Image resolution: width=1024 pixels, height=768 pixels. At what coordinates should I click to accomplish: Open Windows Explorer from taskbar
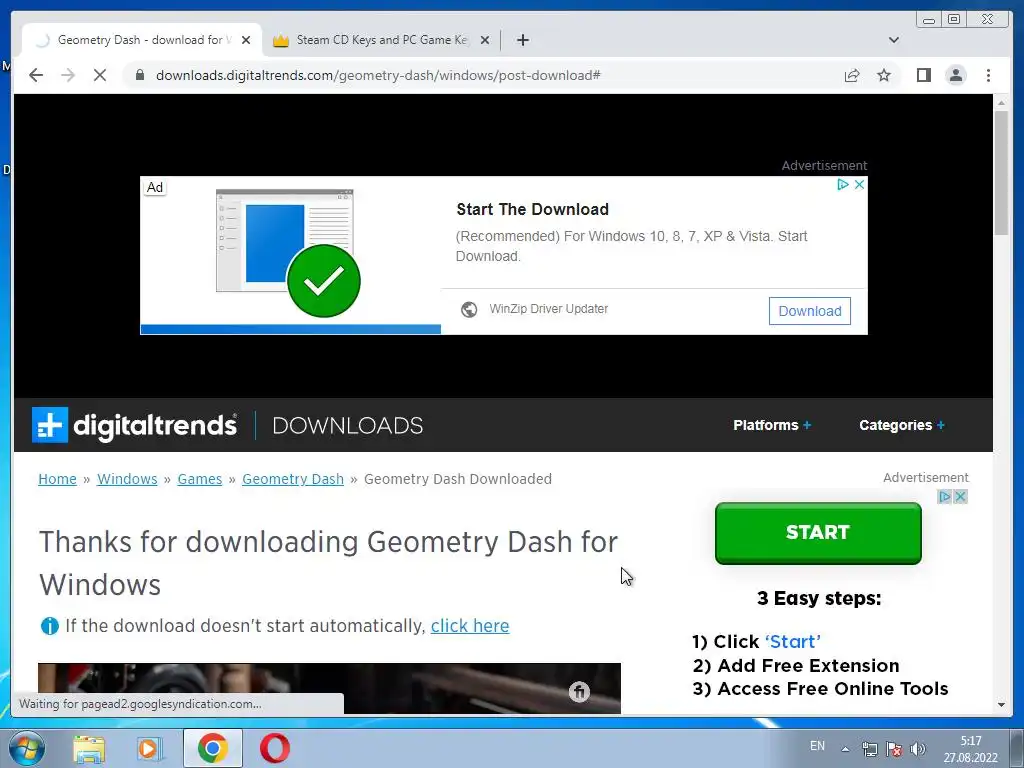89,748
